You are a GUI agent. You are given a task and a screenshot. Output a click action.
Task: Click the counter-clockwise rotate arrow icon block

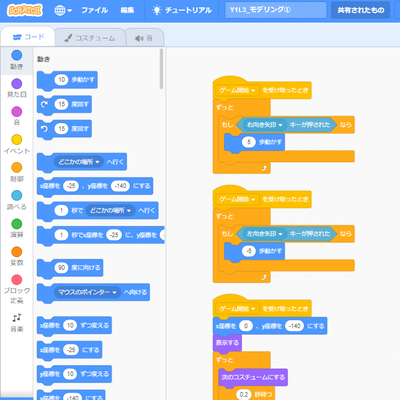click(x=44, y=129)
